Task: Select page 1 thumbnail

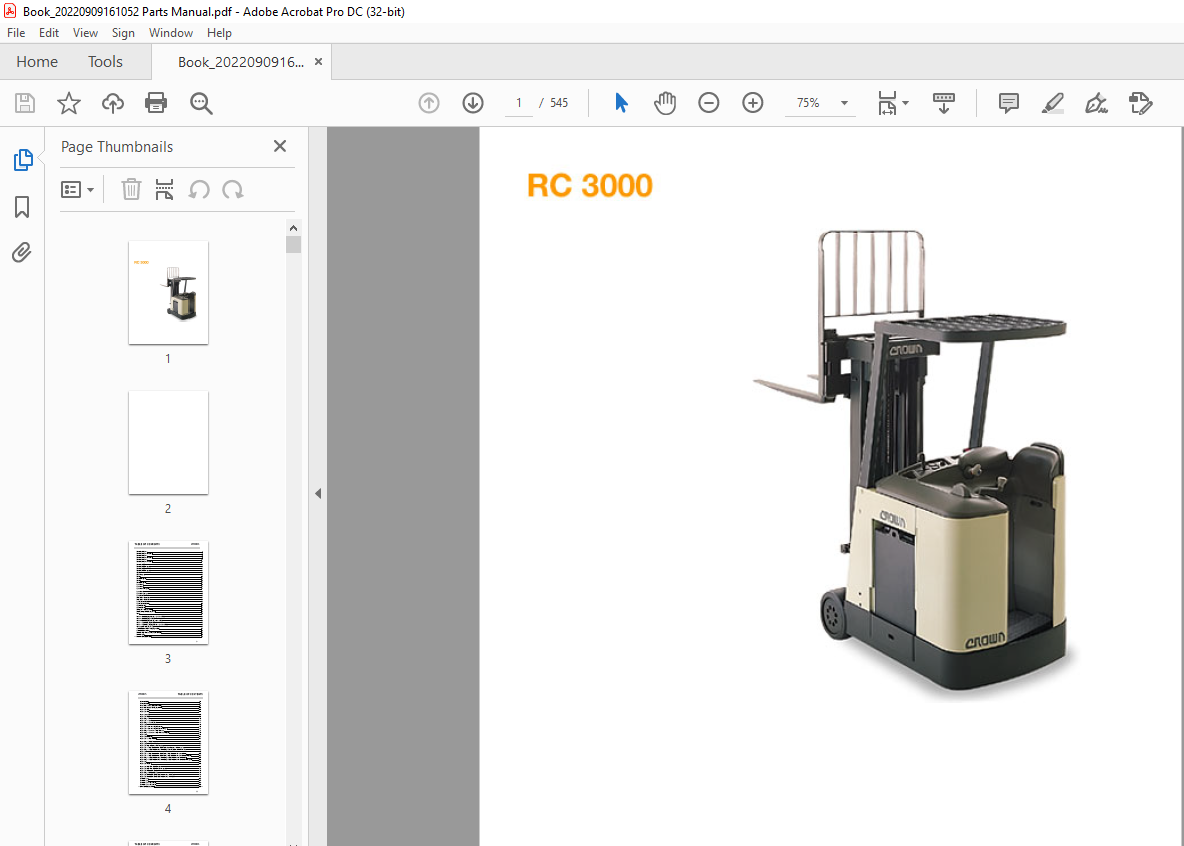Action: [x=168, y=293]
